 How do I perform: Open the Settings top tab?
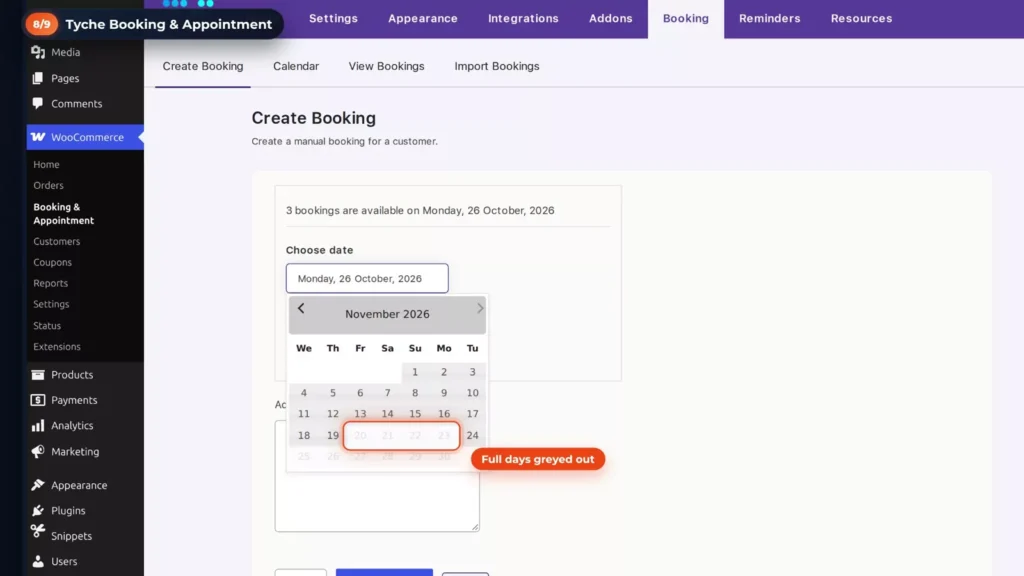(x=333, y=18)
